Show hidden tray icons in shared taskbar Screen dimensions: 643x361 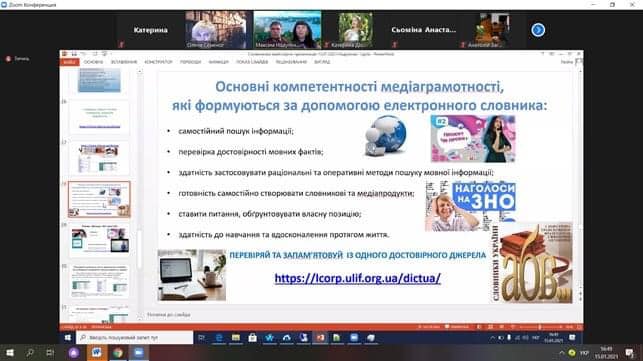tap(492, 338)
